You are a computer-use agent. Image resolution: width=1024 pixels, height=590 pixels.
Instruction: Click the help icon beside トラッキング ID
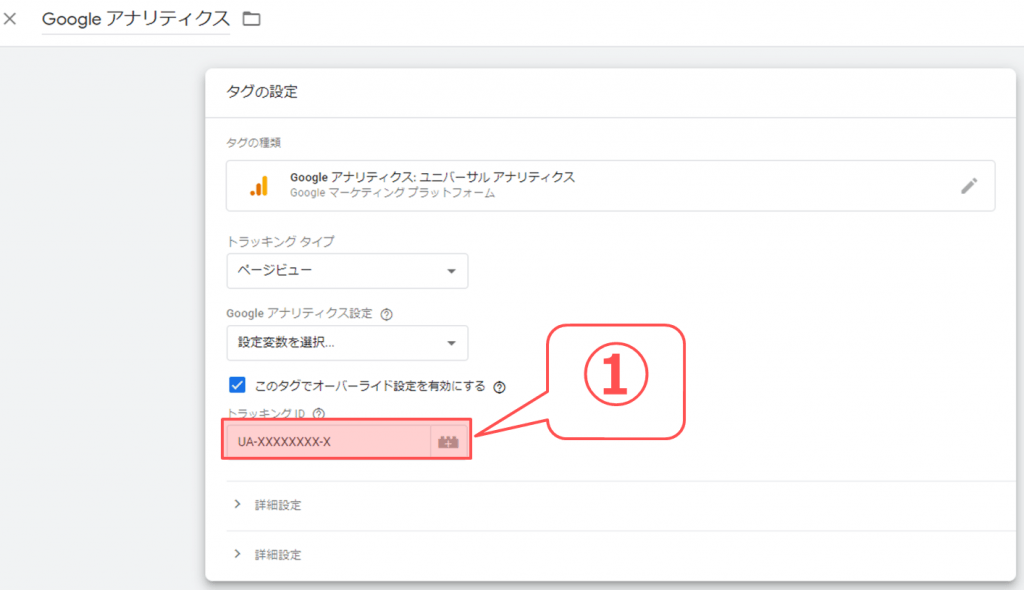319,414
